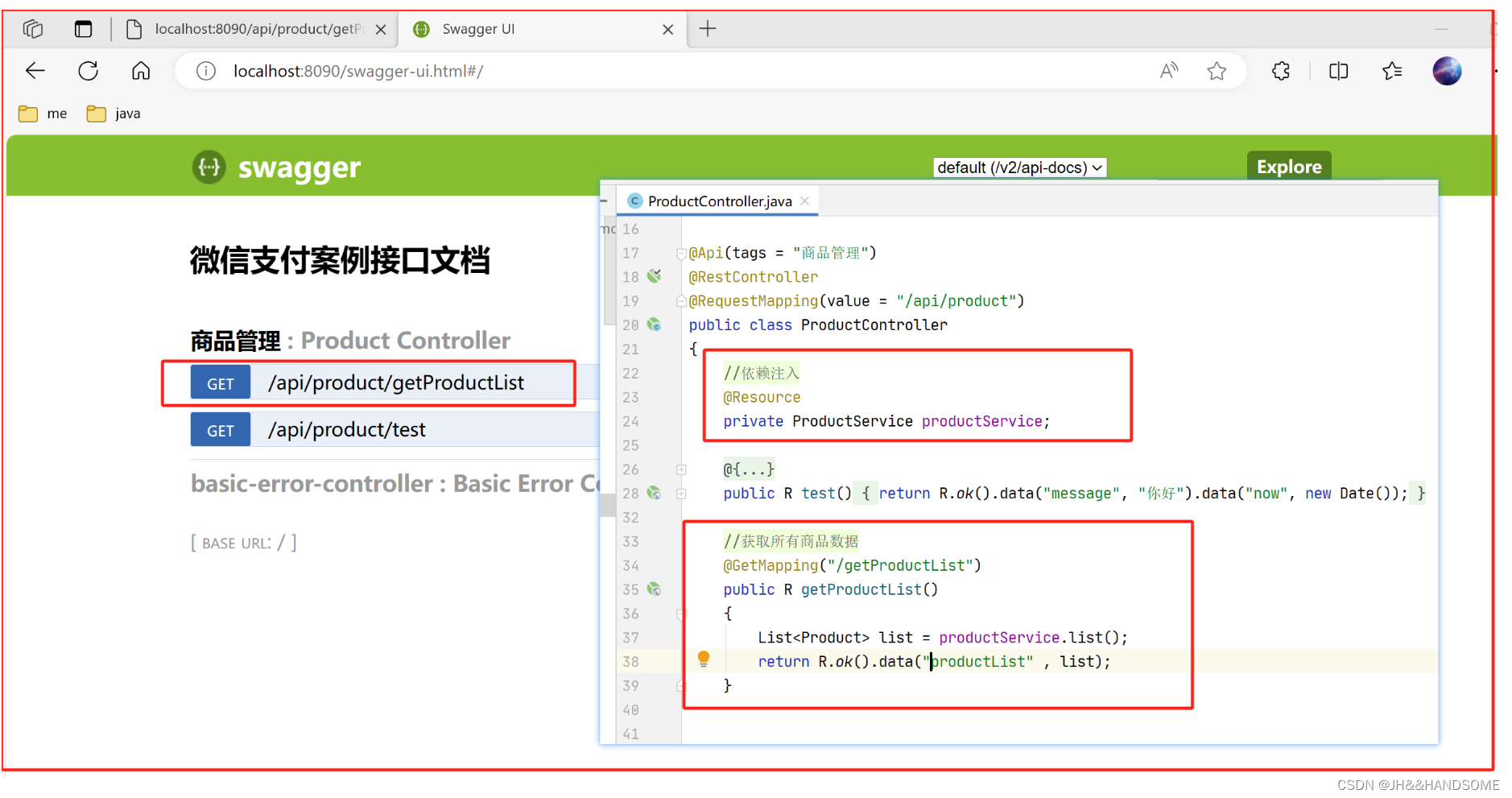
Task: Add page to favorites star
Action: coord(1217,71)
